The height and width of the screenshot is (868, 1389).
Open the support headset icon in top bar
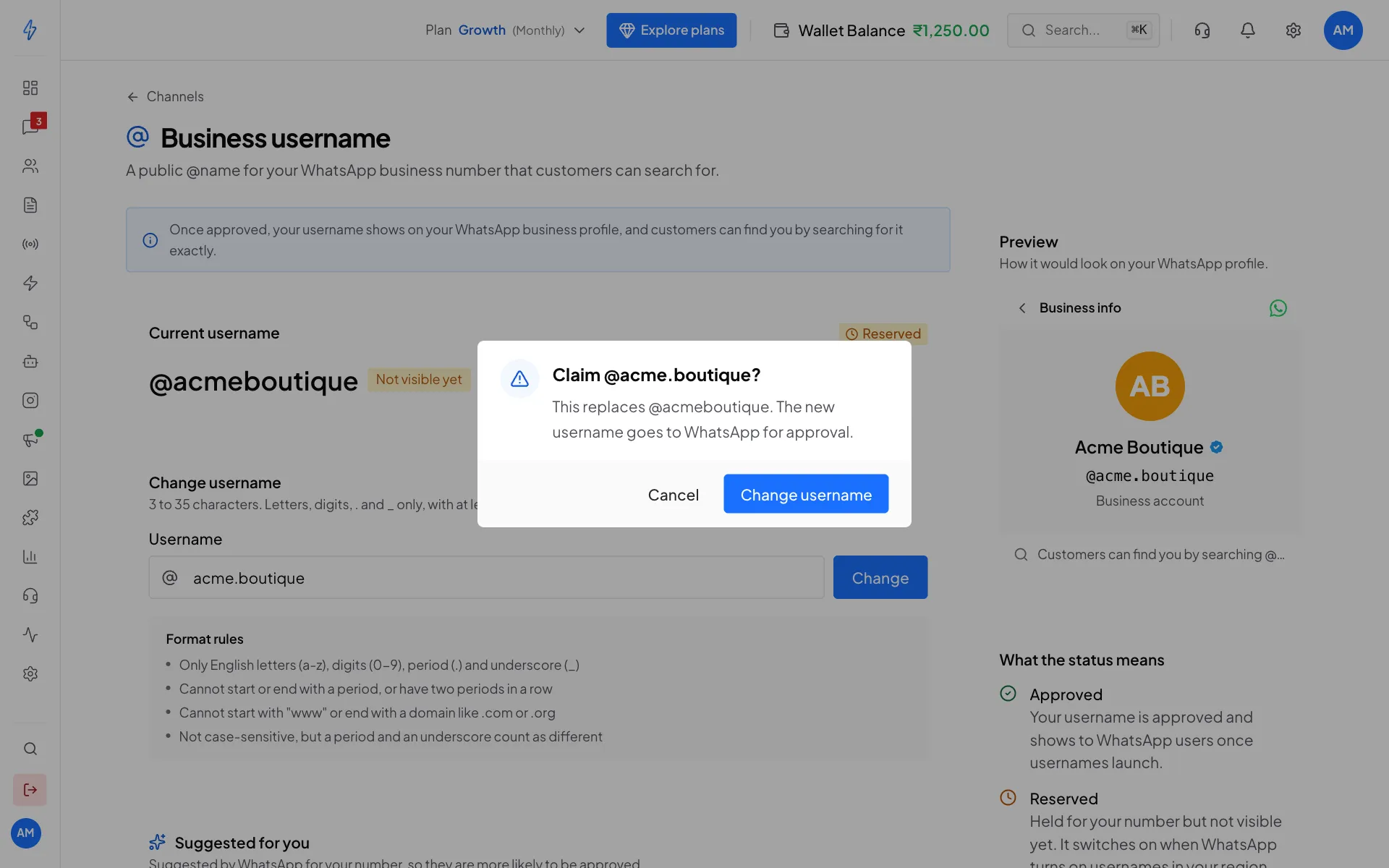[1202, 30]
